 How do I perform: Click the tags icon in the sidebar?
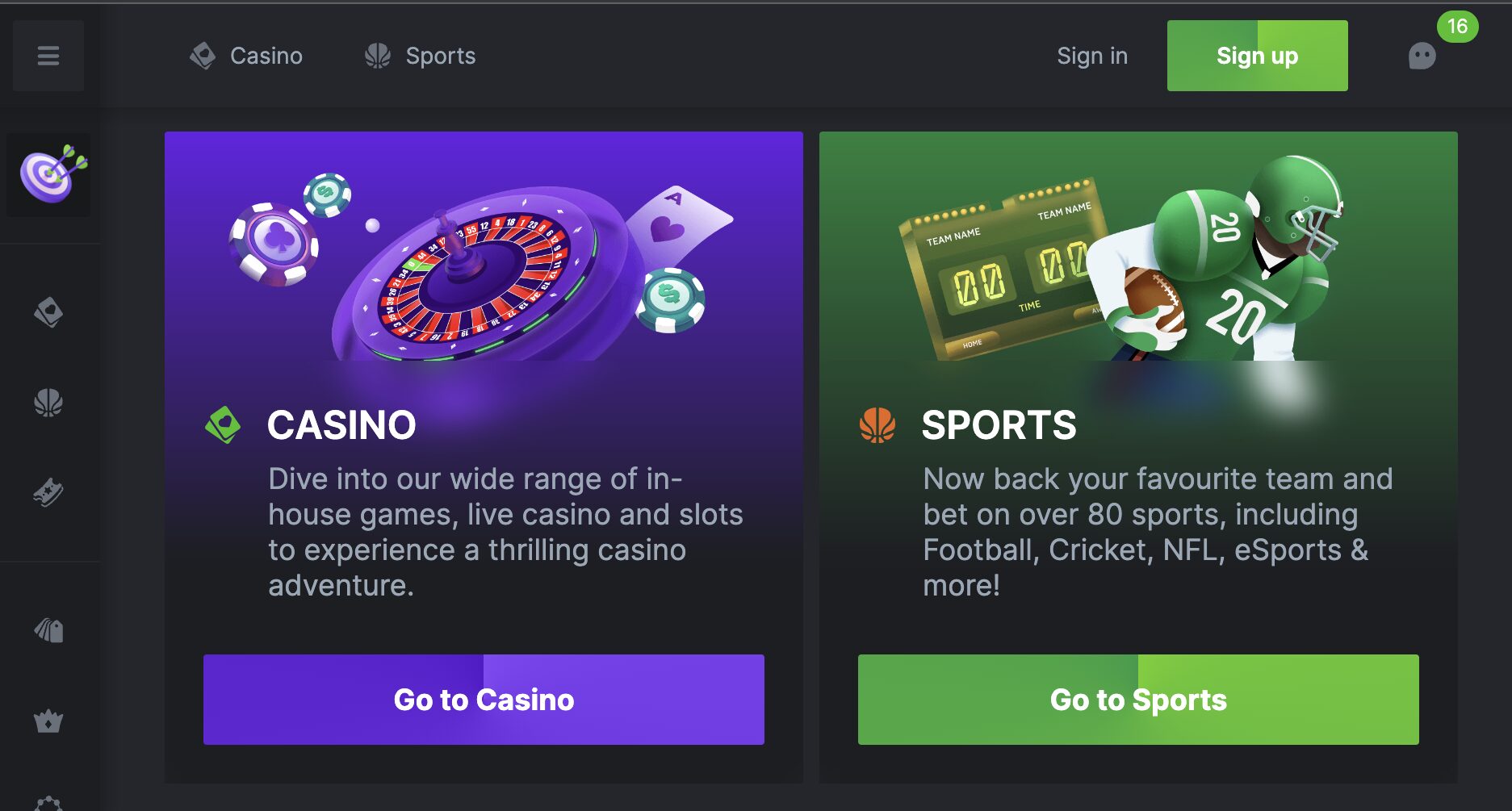tap(48, 630)
